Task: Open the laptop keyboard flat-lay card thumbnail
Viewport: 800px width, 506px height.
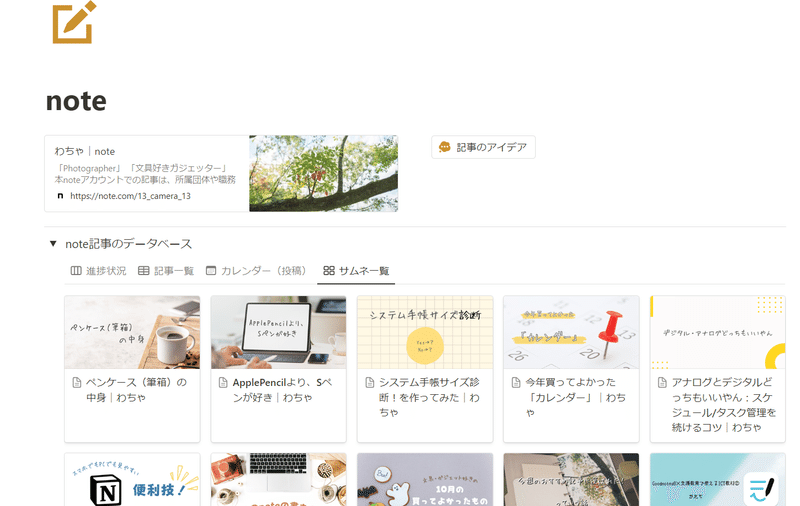Action: click(x=279, y=479)
